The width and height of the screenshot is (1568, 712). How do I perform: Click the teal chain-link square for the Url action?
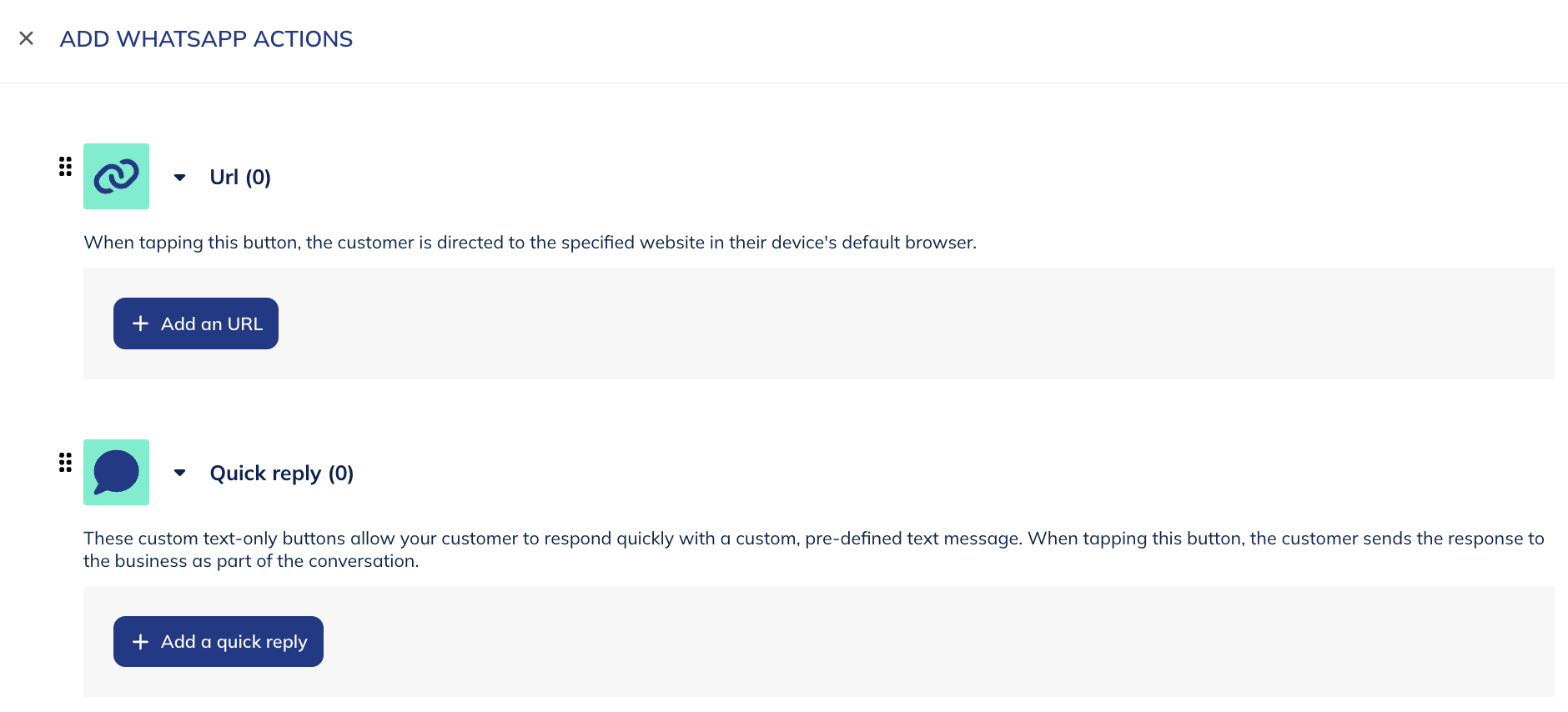pyautogui.click(x=116, y=176)
